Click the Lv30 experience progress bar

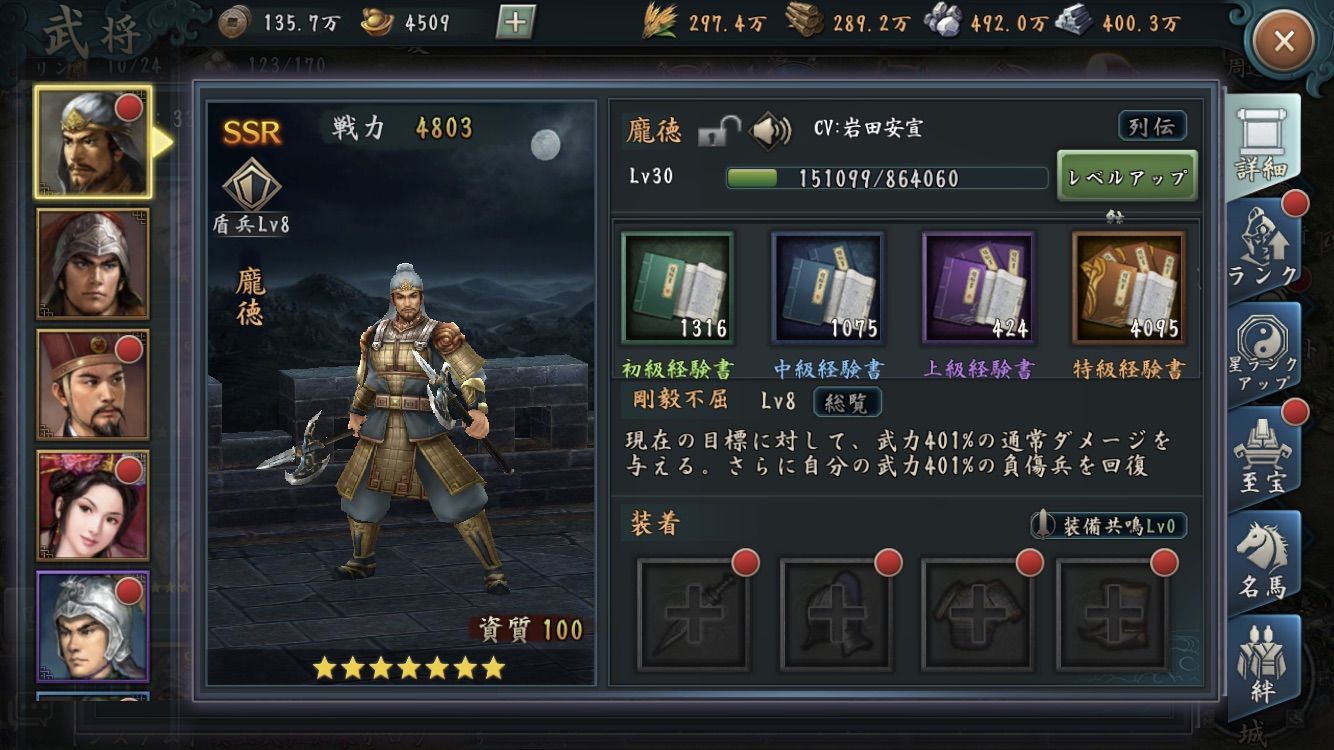[x=886, y=179]
